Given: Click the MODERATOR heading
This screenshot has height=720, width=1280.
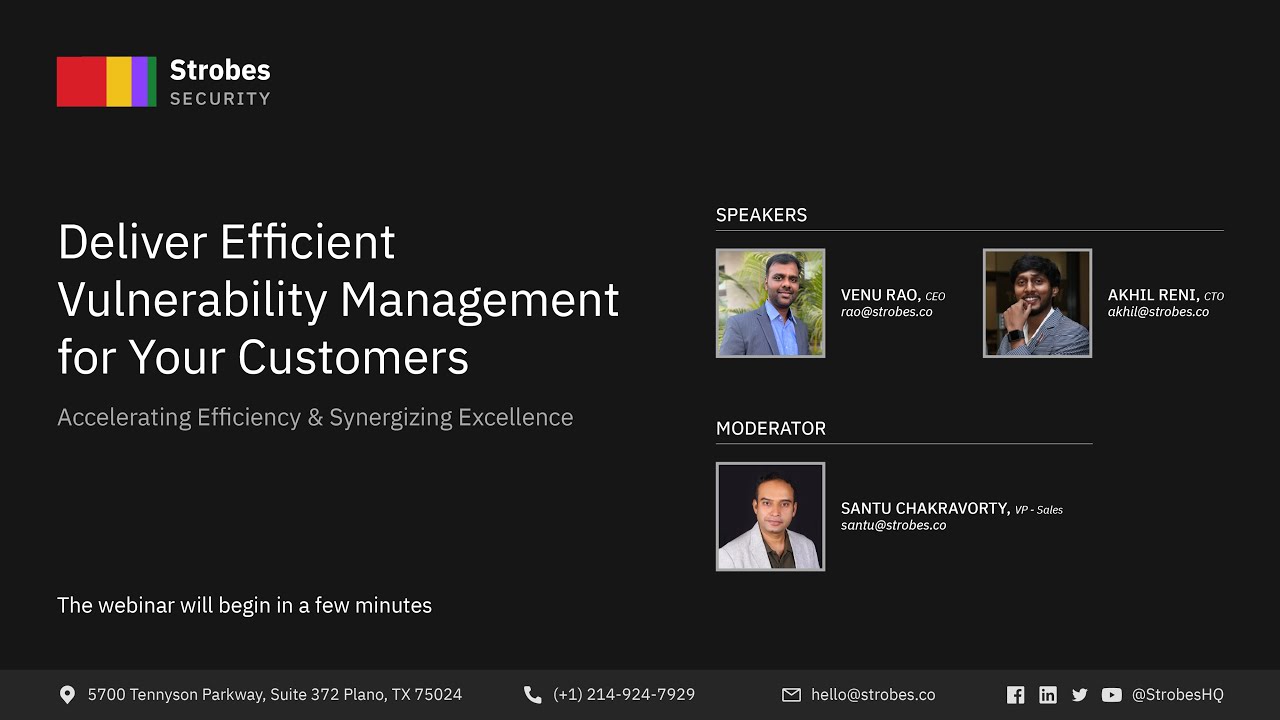Looking at the screenshot, I should click(771, 428).
